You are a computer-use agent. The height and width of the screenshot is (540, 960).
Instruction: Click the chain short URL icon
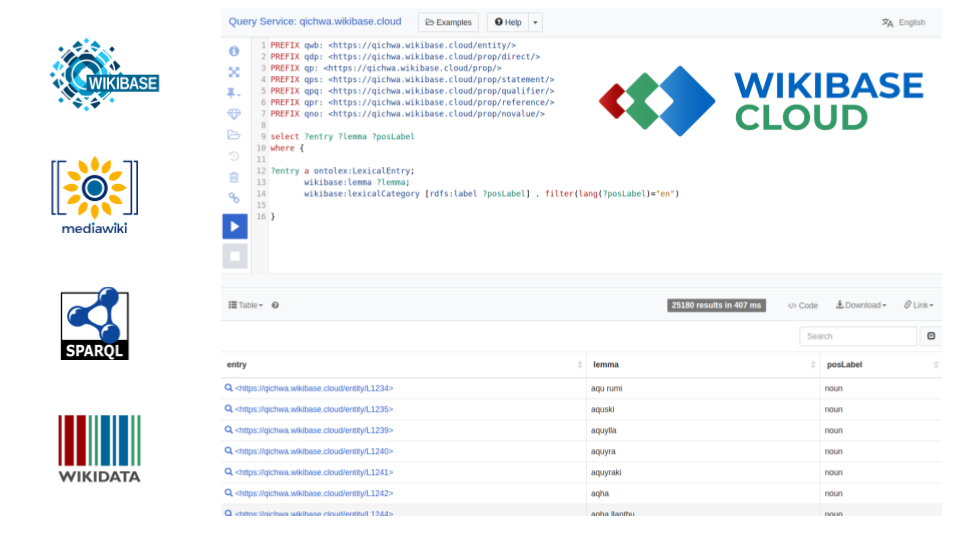[x=234, y=198]
